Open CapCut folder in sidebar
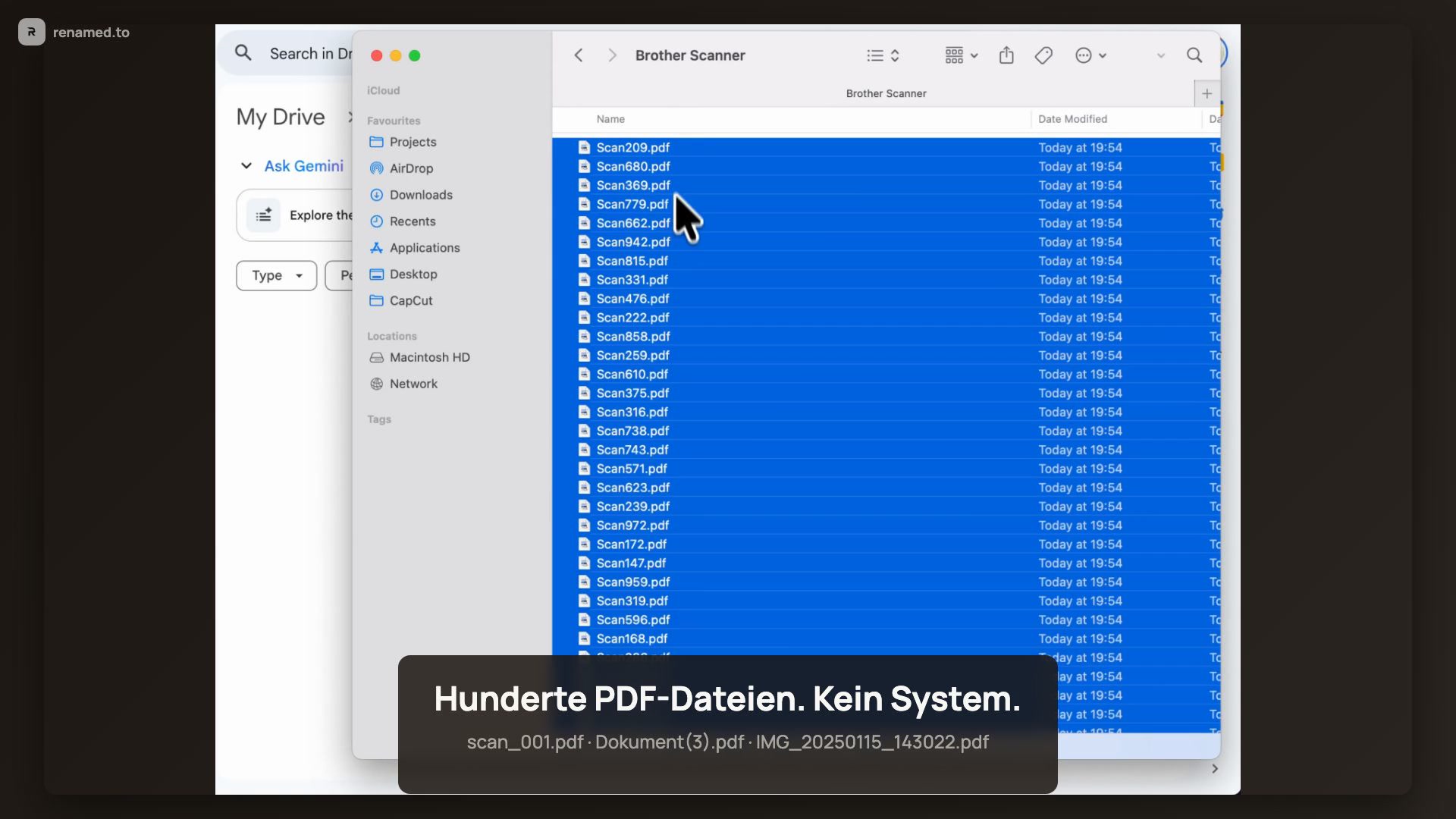1456x819 pixels. (x=400, y=301)
